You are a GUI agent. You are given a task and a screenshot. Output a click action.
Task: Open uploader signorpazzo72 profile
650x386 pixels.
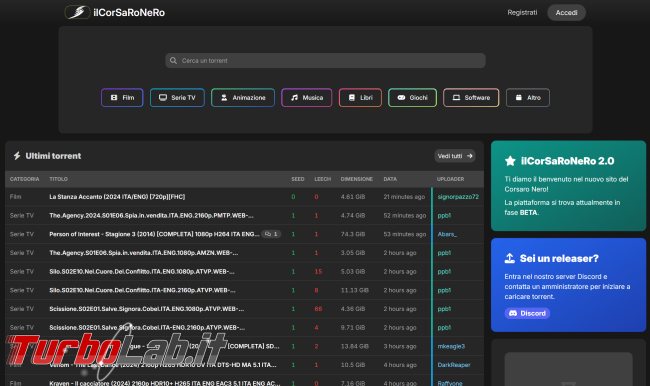pos(458,197)
